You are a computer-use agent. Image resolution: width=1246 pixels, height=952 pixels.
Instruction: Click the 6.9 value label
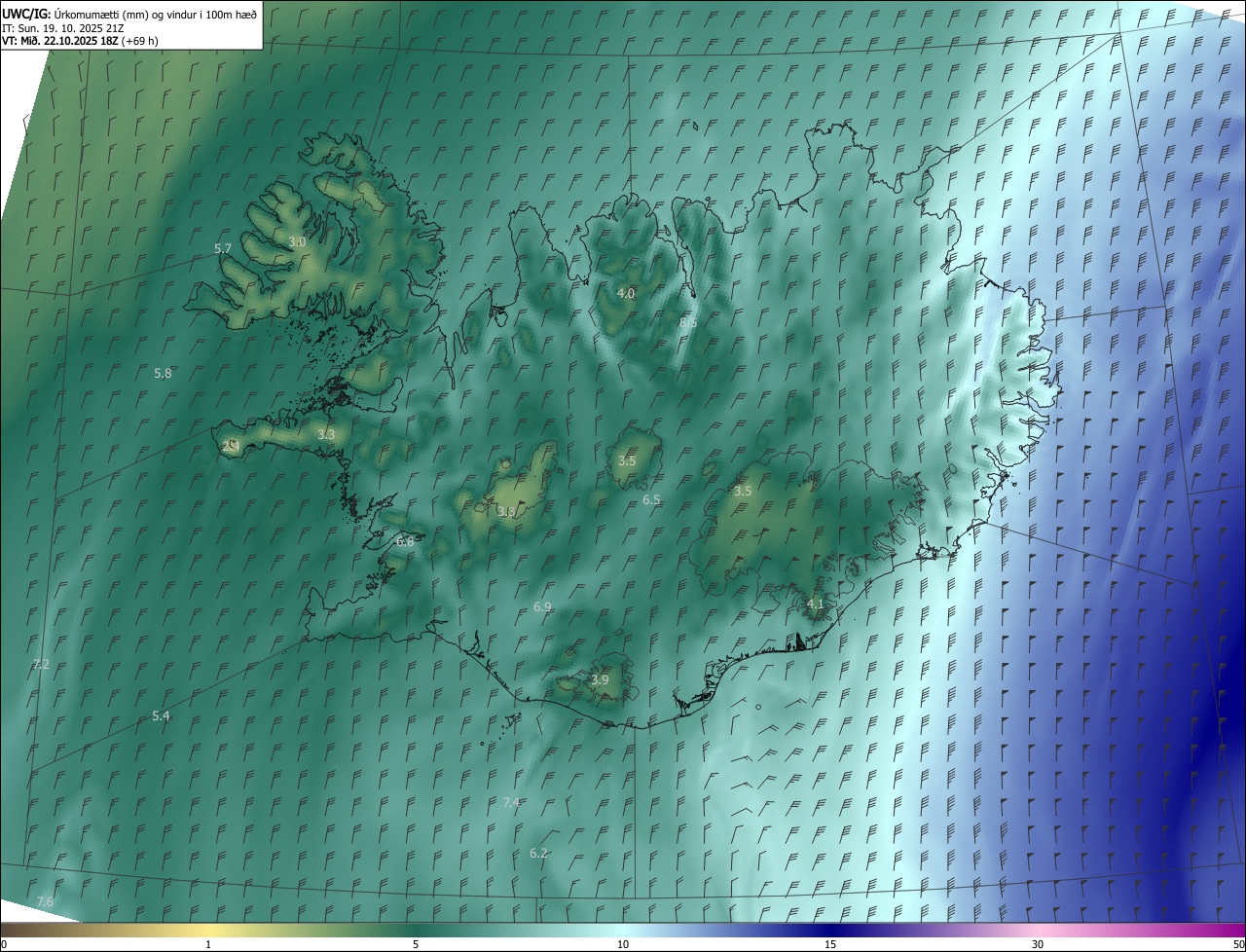point(542,606)
